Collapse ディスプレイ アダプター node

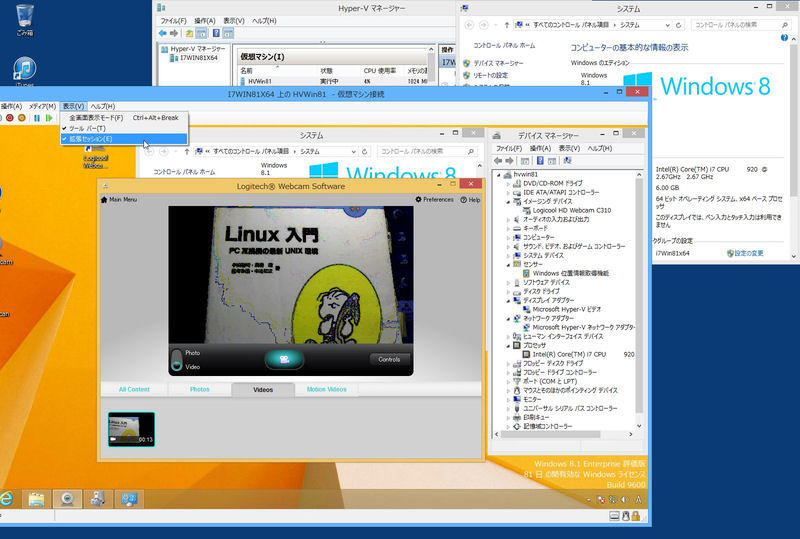tap(508, 300)
